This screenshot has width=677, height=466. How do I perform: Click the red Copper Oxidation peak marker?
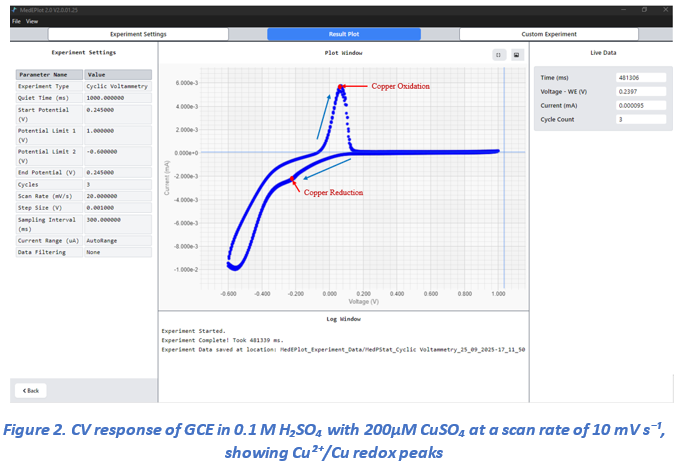(x=341, y=87)
